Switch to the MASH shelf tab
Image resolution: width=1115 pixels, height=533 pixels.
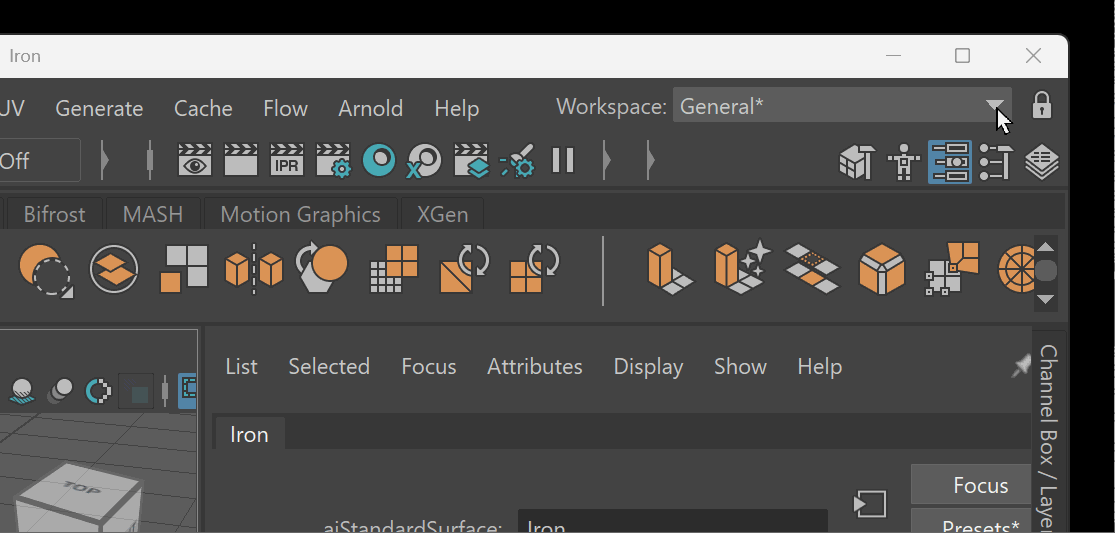coord(153,214)
